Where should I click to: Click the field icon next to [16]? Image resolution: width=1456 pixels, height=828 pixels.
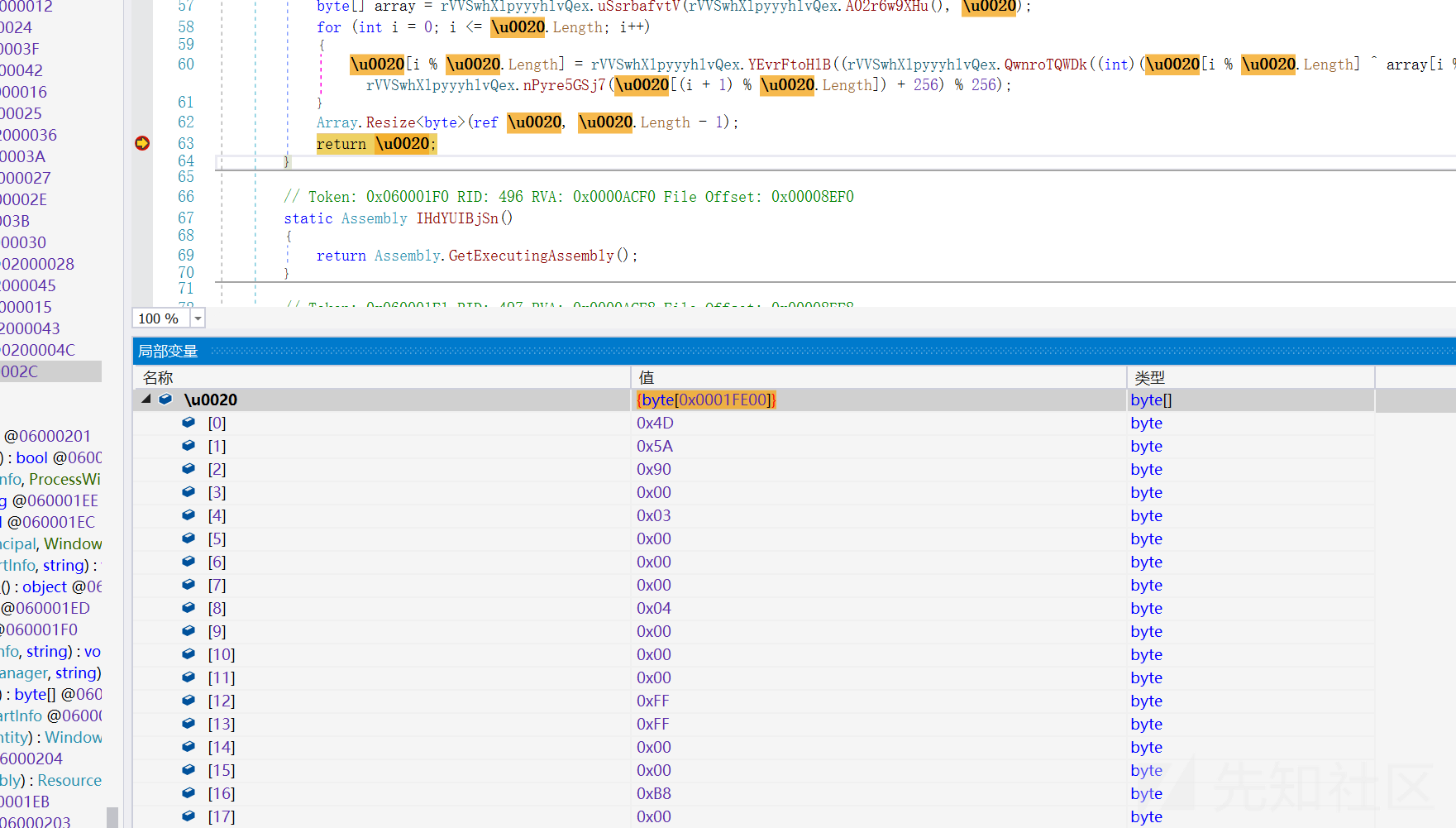[189, 792]
